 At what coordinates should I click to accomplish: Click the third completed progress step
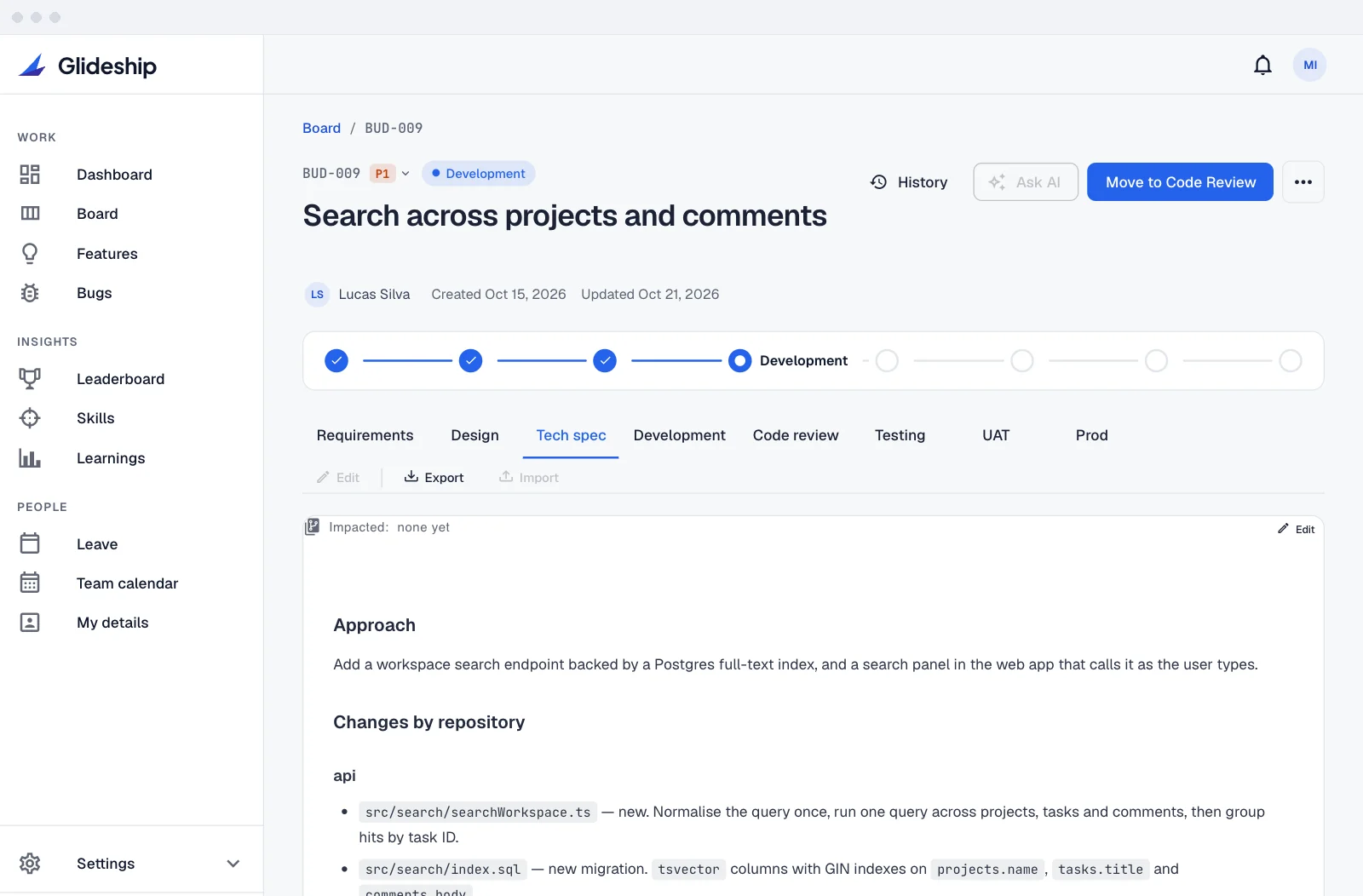605,361
